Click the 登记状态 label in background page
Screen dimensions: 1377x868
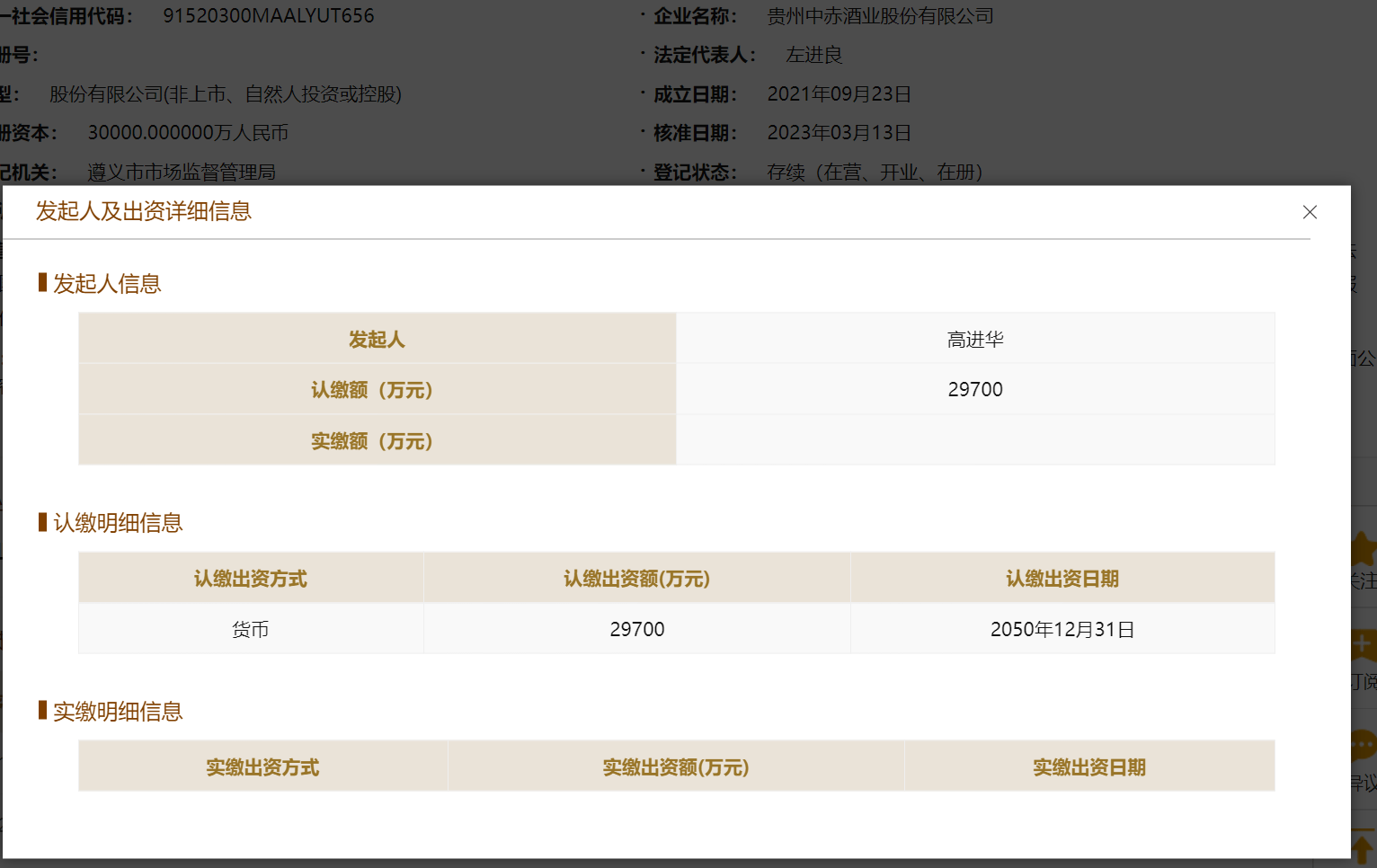tap(696, 172)
